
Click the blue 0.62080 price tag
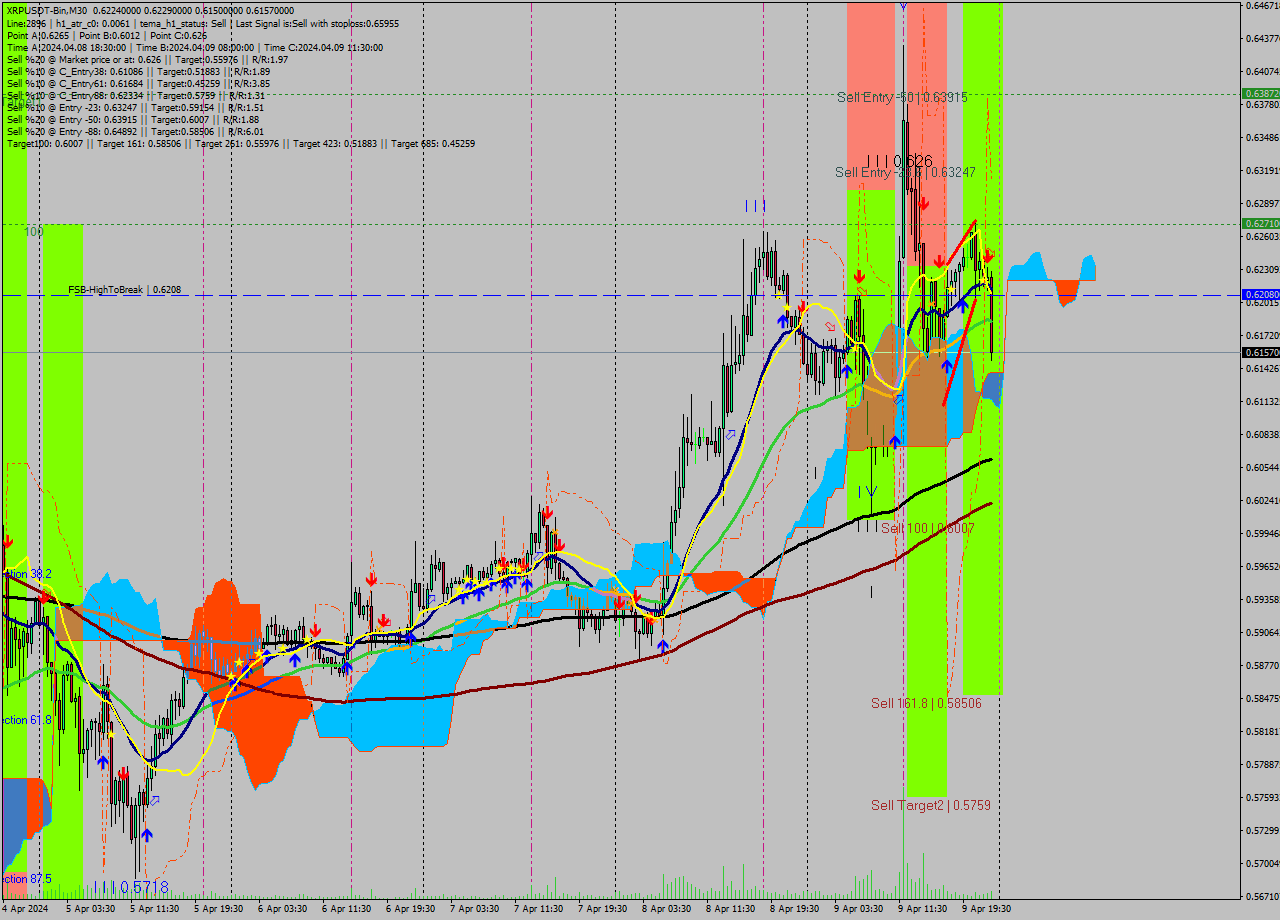(x=1261, y=295)
